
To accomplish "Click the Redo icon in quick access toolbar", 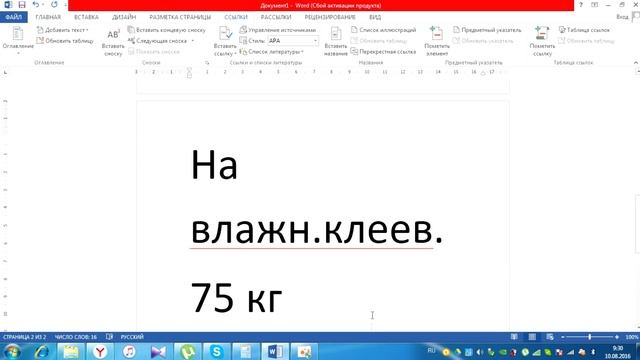I will (54, 5).
